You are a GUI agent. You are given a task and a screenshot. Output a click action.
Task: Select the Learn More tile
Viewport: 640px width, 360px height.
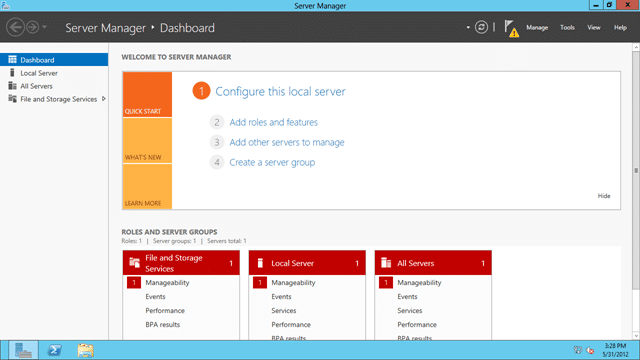click(x=147, y=187)
